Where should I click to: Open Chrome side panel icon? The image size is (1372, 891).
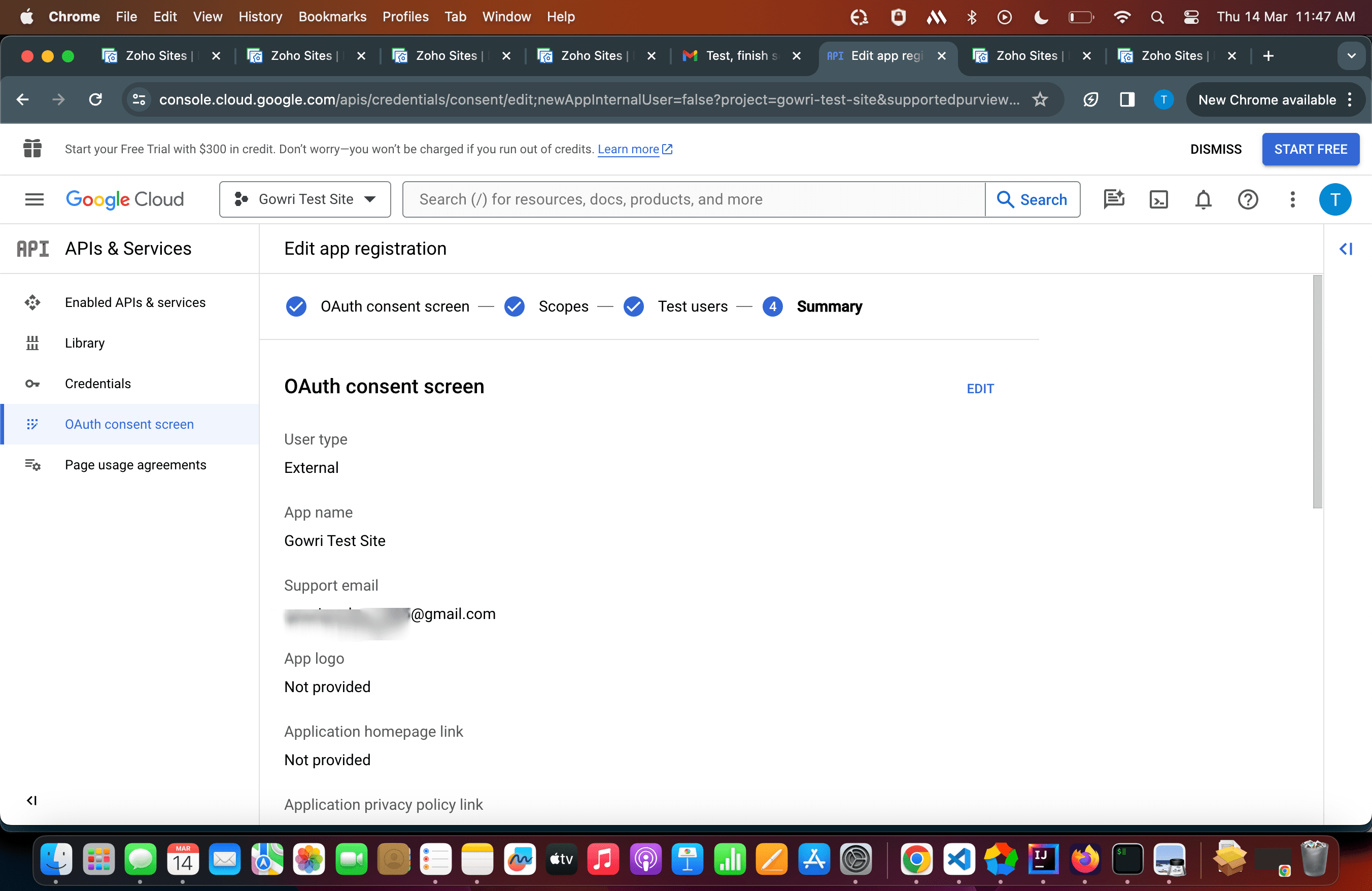click(1127, 99)
